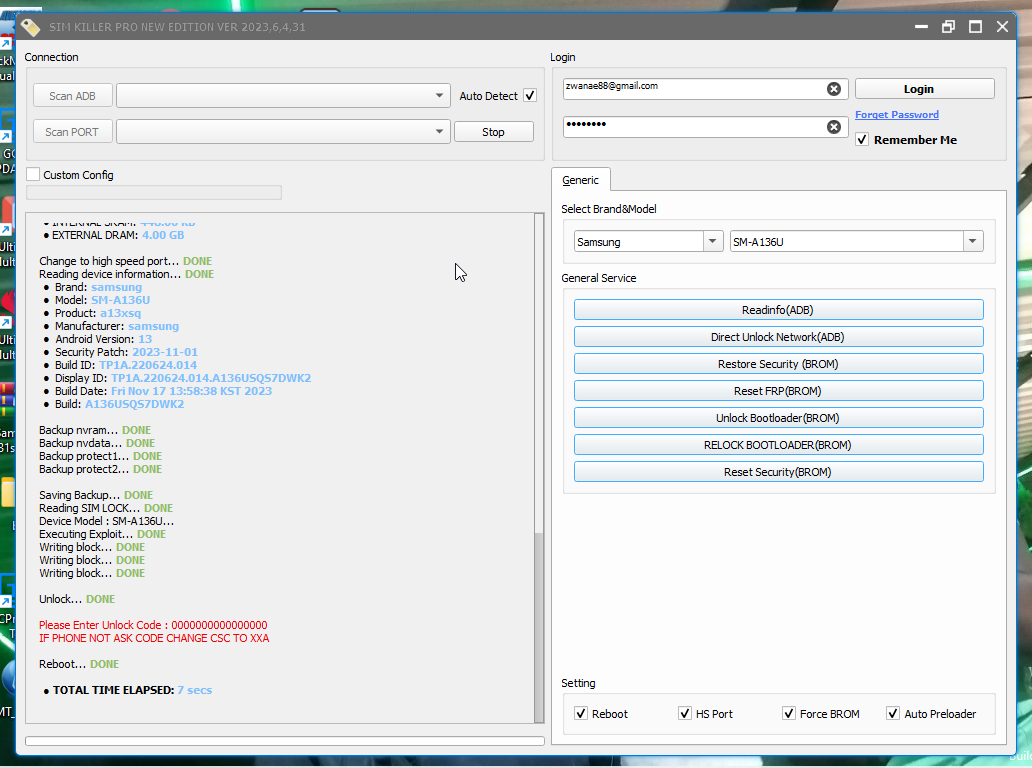This screenshot has width=1032, height=768.
Task: Disable the Force BROM setting
Action: pyautogui.click(x=789, y=714)
